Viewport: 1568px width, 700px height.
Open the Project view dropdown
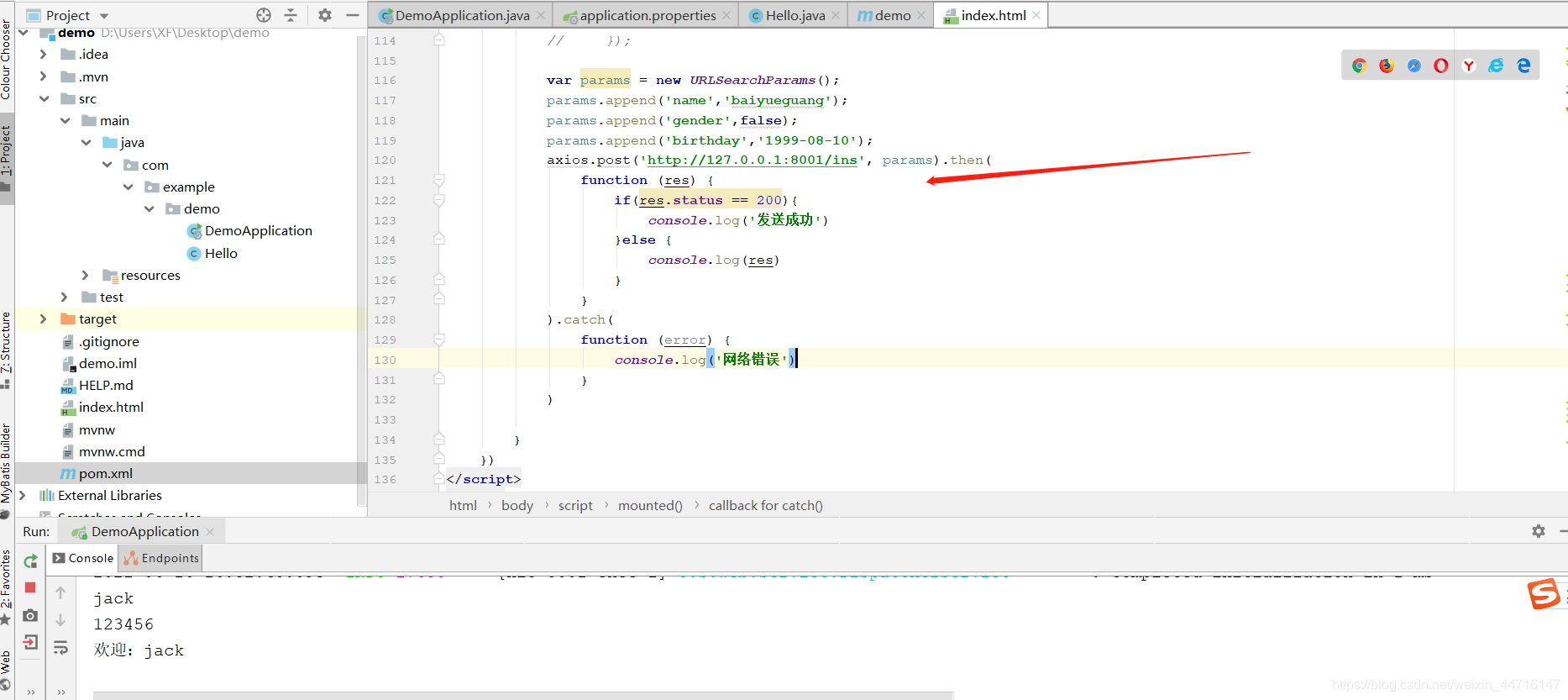105,15
